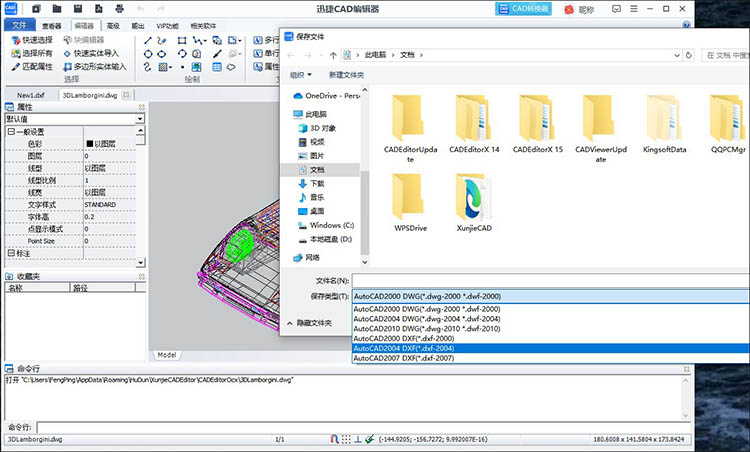The image size is (750, 452).
Task: Select AutoCAD2000 DXF(*.dxf-2000) option
Action: 550,338
